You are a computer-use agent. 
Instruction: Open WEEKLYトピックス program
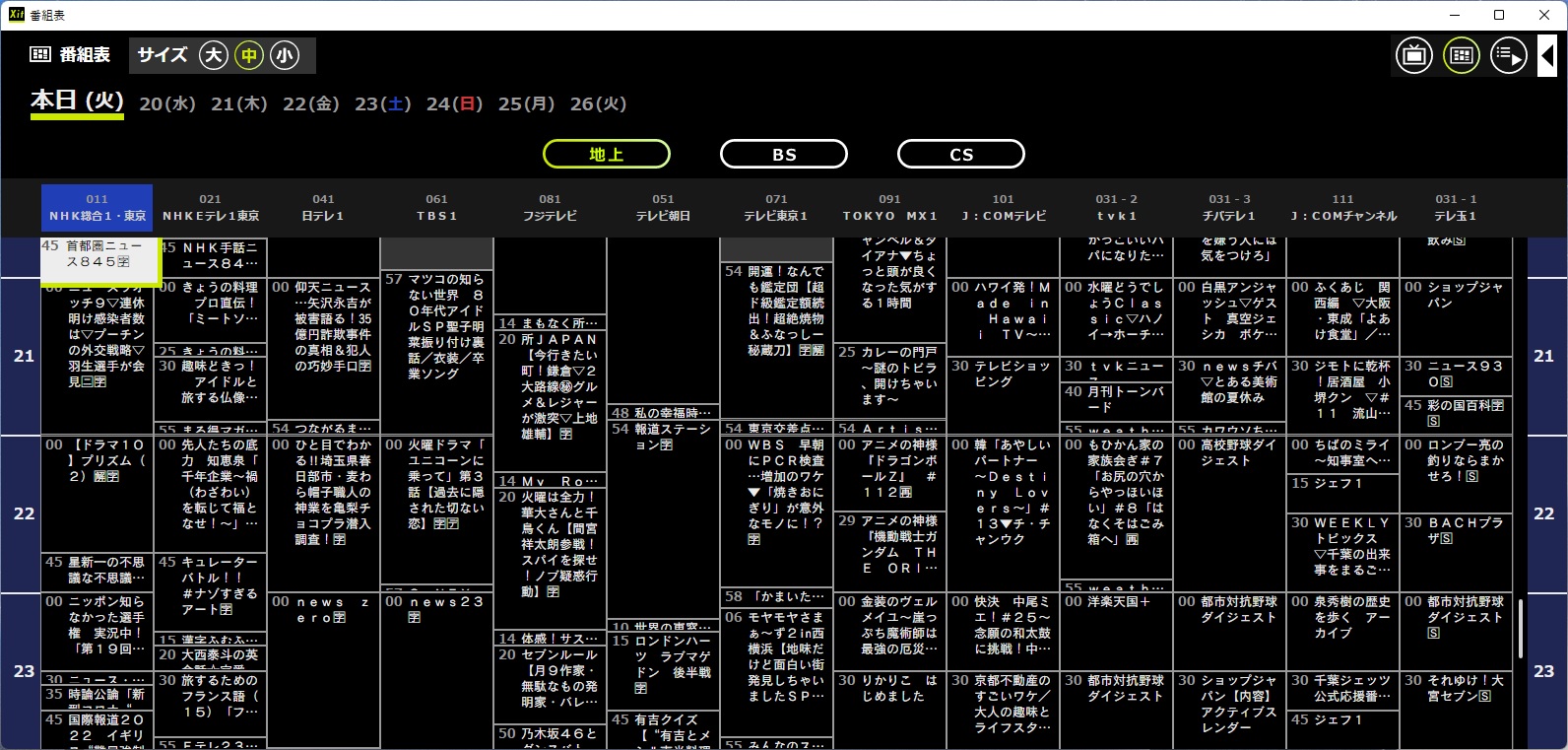pyautogui.click(x=1343, y=552)
